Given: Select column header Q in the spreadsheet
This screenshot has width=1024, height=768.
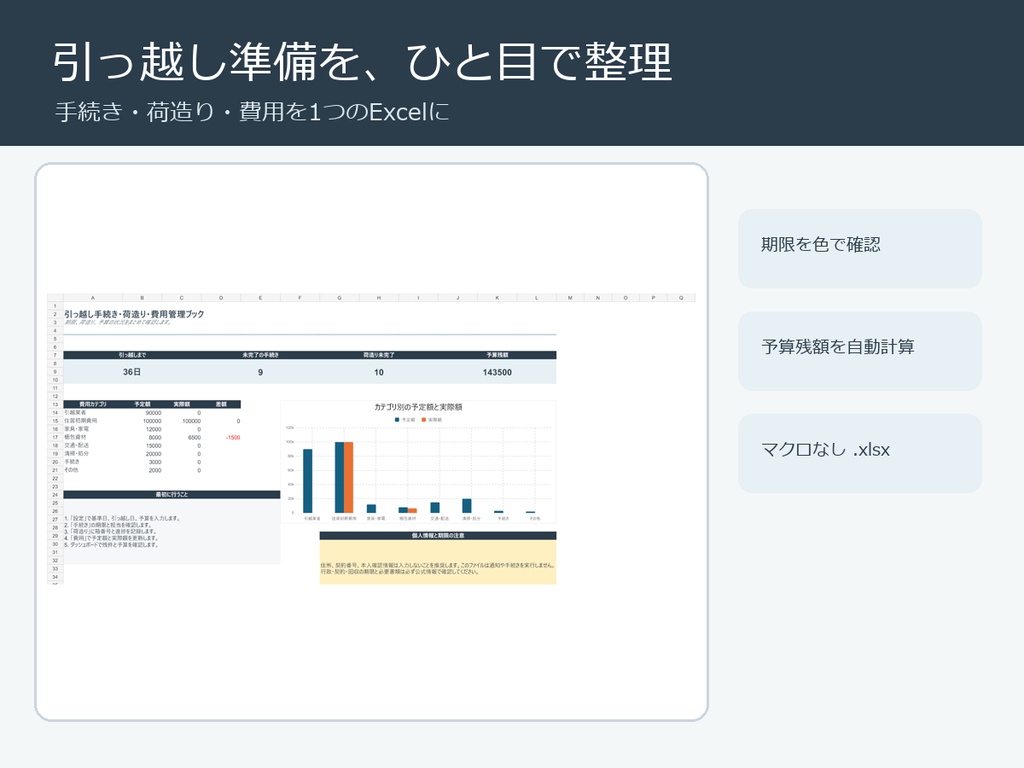Looking at the screenshot, I should 681,298.
